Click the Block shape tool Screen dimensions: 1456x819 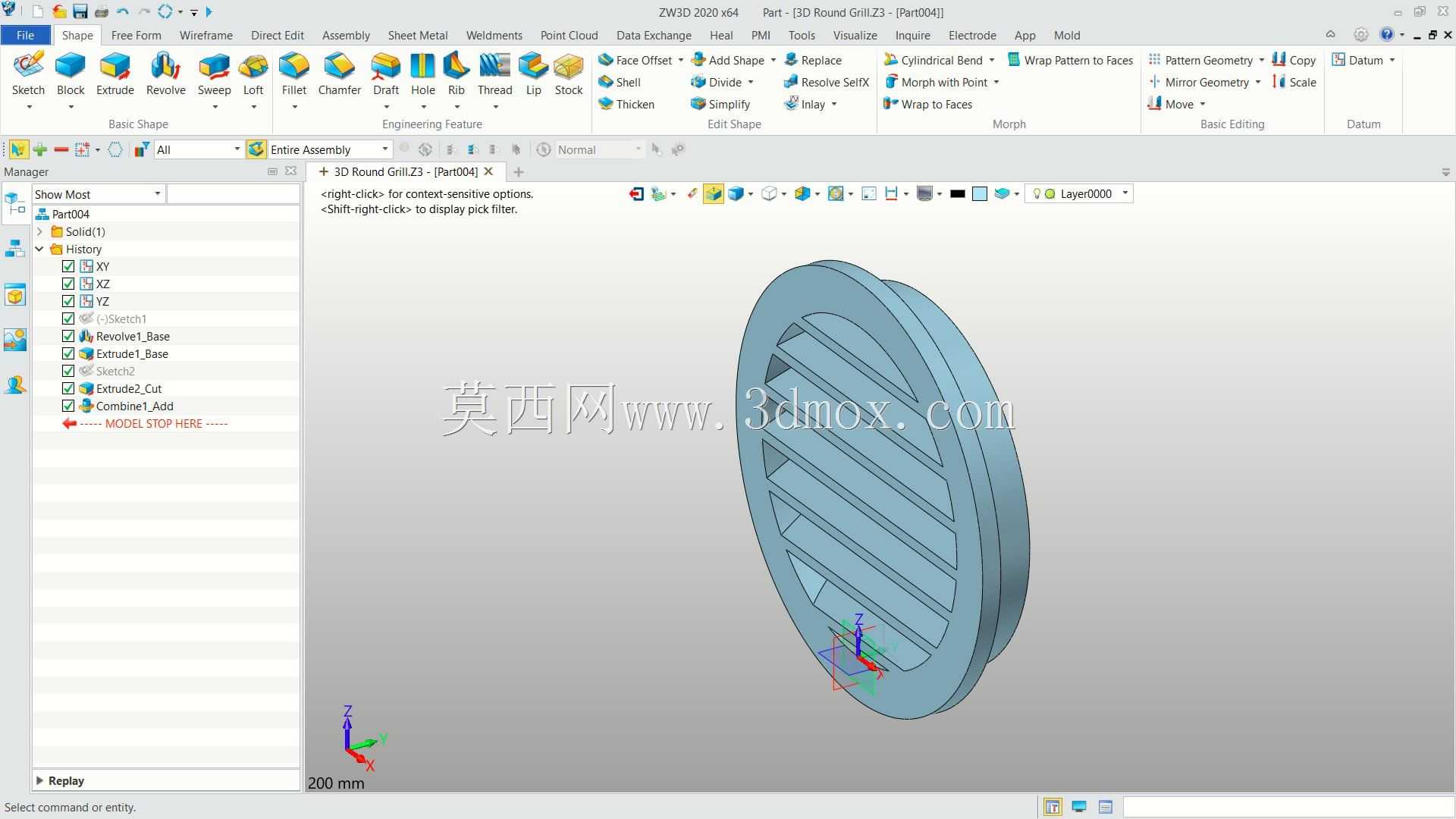[x=71, y=74]
